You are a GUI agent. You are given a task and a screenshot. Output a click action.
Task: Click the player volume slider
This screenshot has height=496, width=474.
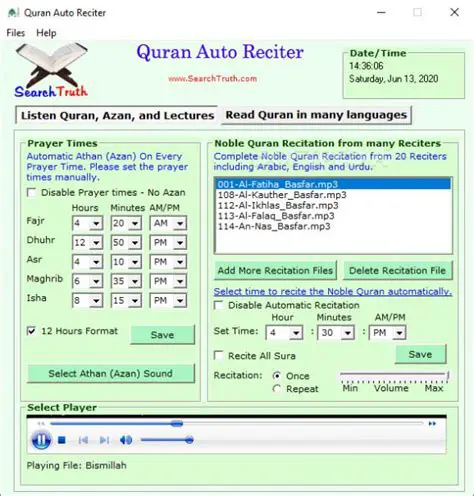click(167, 440)
